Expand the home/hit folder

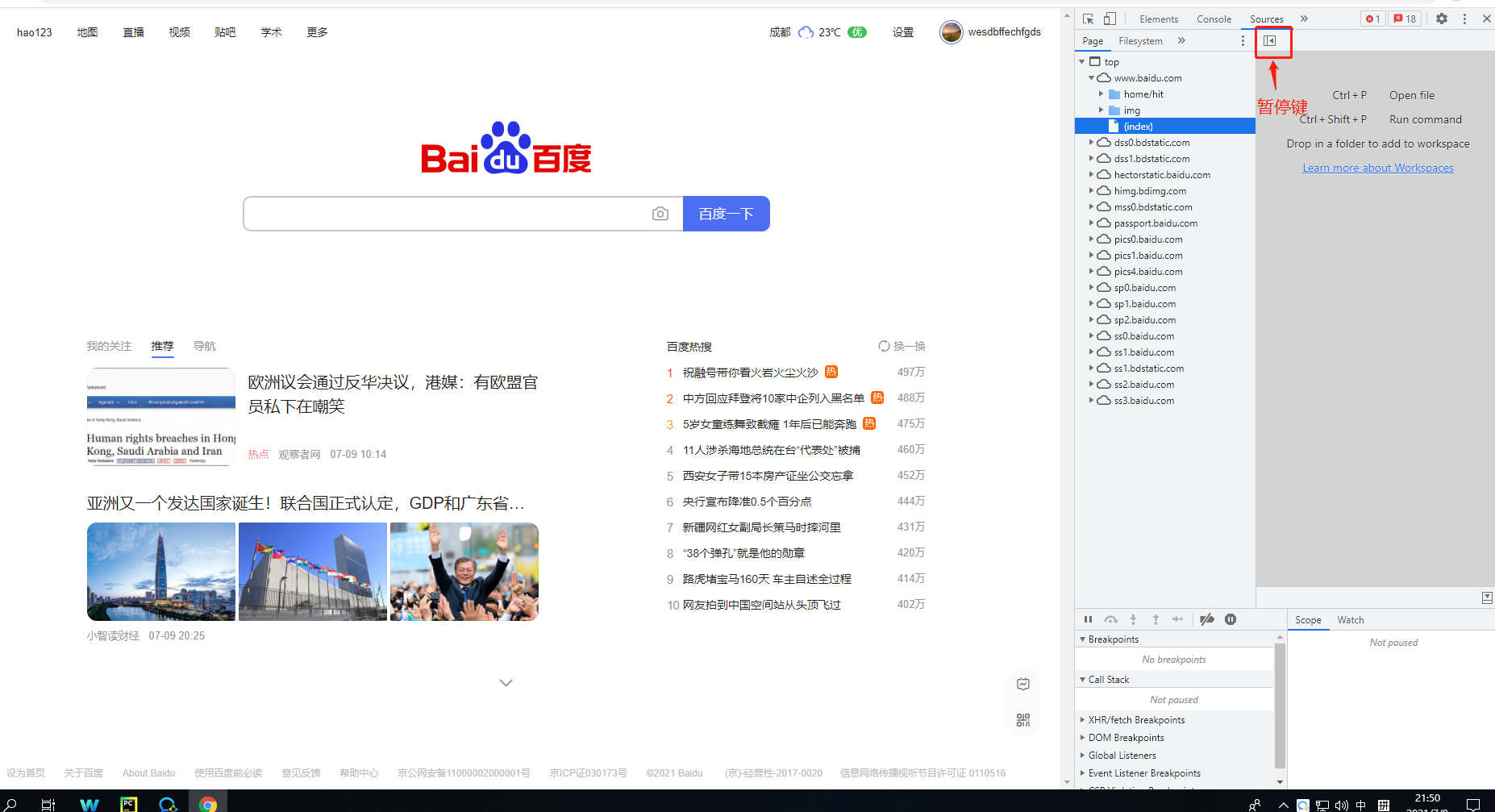(1101, 94)
